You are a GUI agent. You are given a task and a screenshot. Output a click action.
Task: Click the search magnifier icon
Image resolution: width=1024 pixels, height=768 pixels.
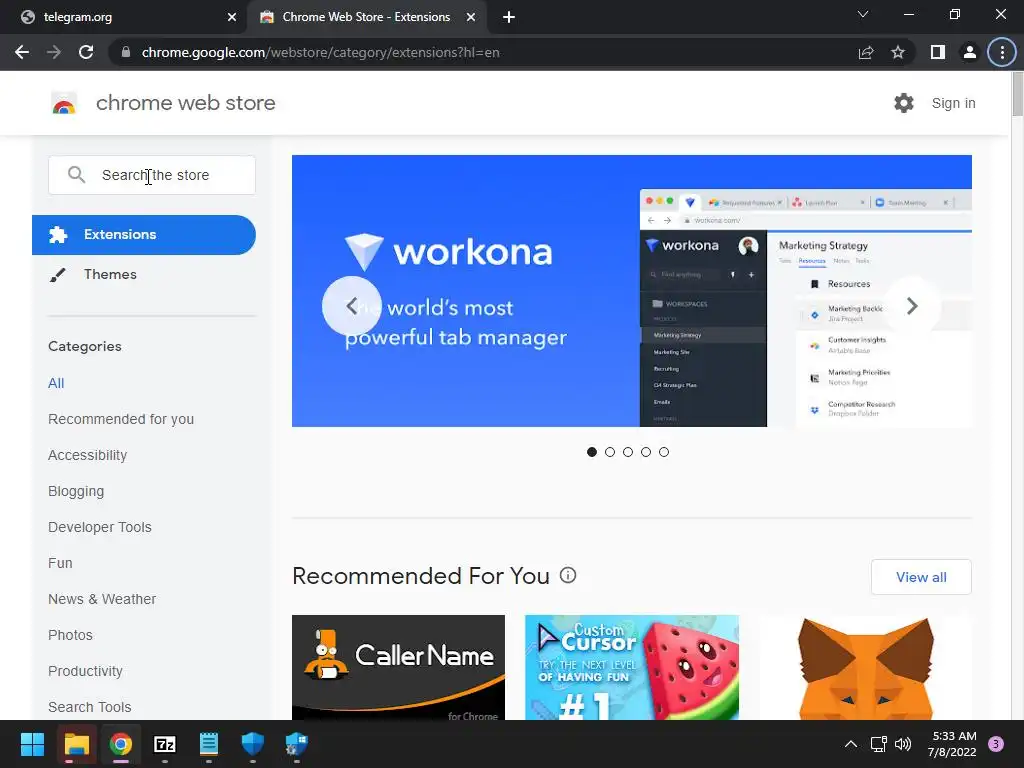[x=76, y=174]
